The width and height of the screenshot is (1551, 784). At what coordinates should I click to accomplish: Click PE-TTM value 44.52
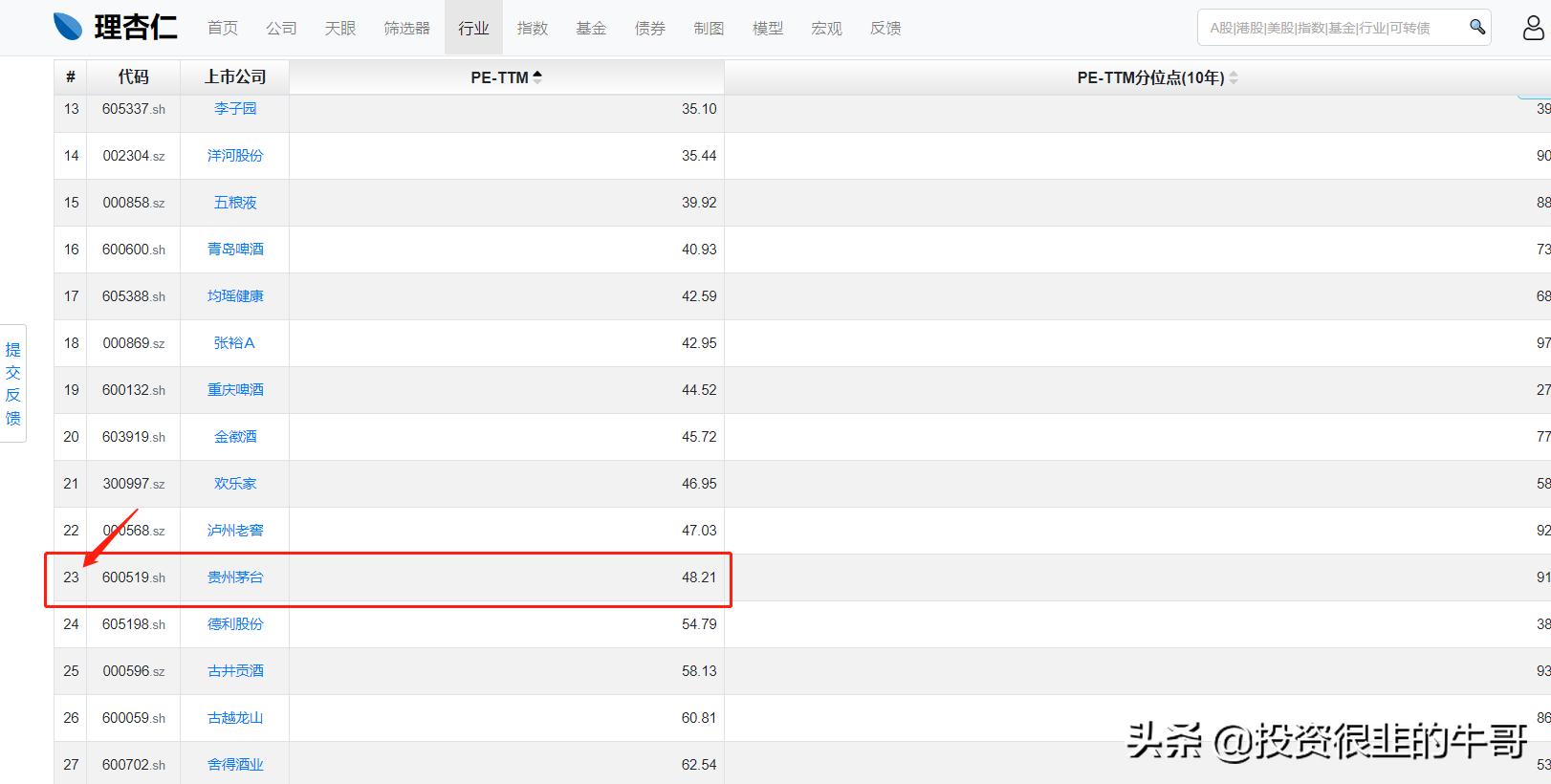click(699, 390)
